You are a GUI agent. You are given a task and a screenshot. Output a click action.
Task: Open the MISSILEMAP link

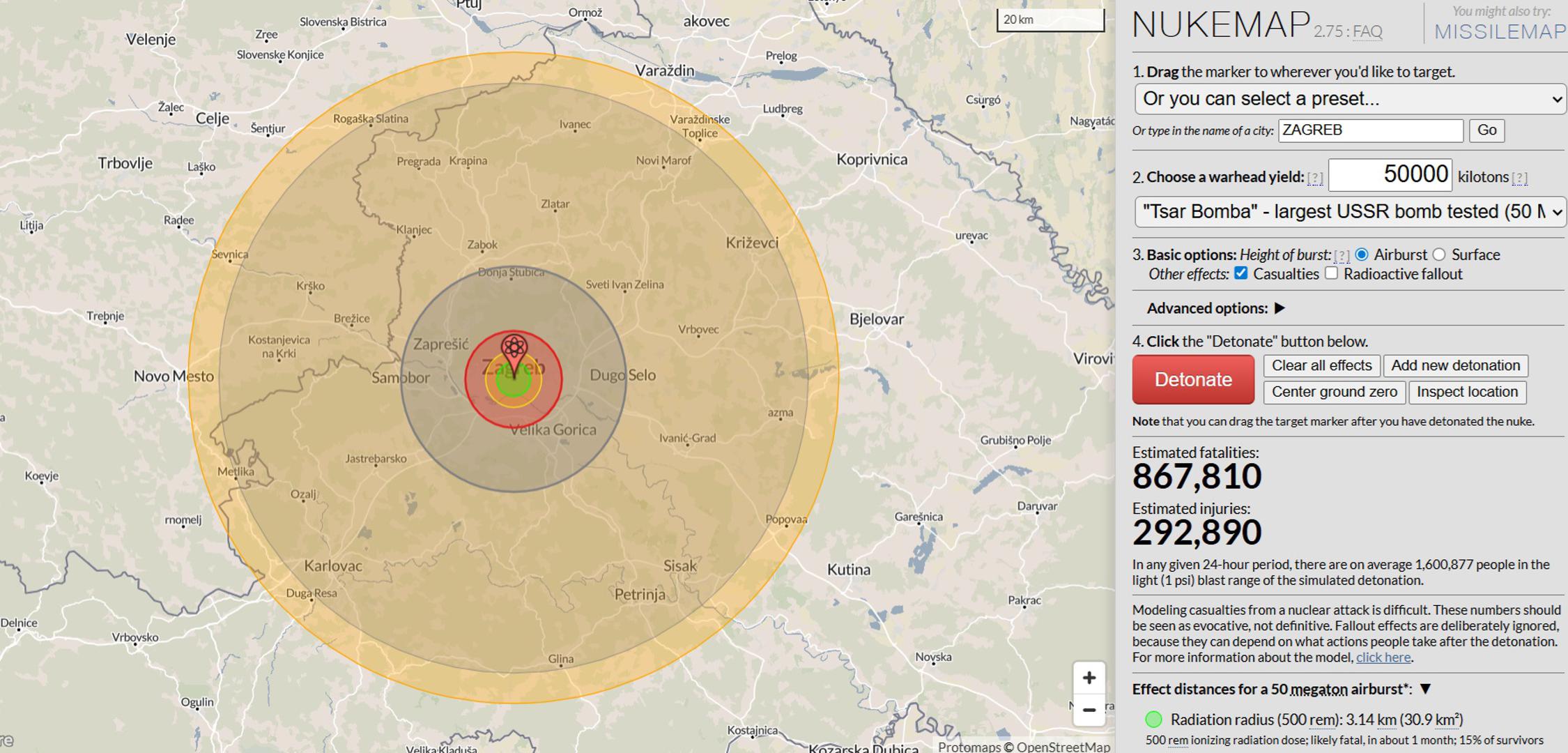(1500, 32)
